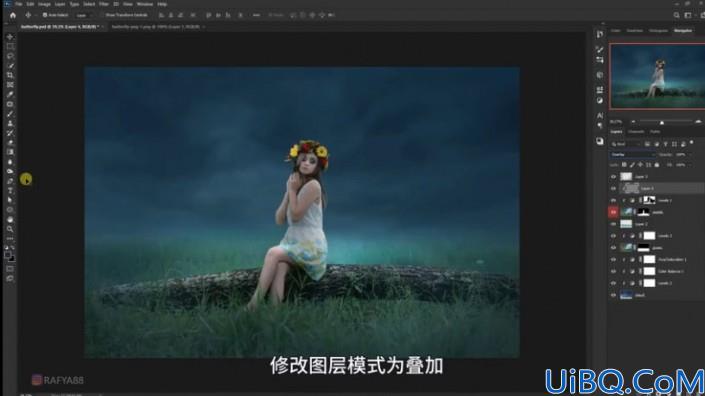Select the Crop tool
The width and height of the screenshot is (705, 396).
[10, 75]
